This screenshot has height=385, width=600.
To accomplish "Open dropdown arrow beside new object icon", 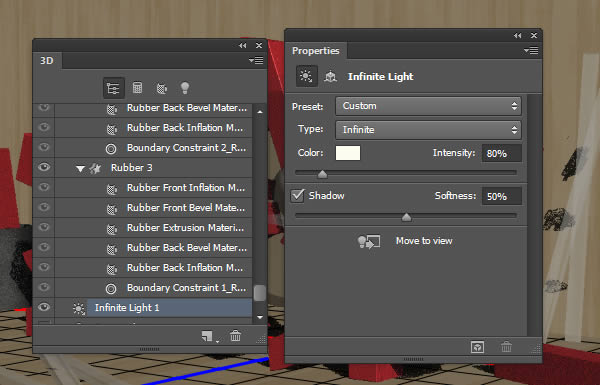I will click(x=217, y=341).
